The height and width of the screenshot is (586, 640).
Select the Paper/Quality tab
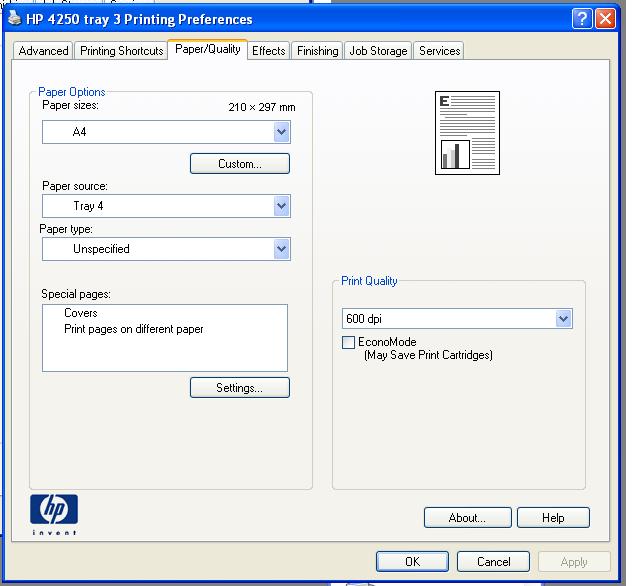point(208,49)
